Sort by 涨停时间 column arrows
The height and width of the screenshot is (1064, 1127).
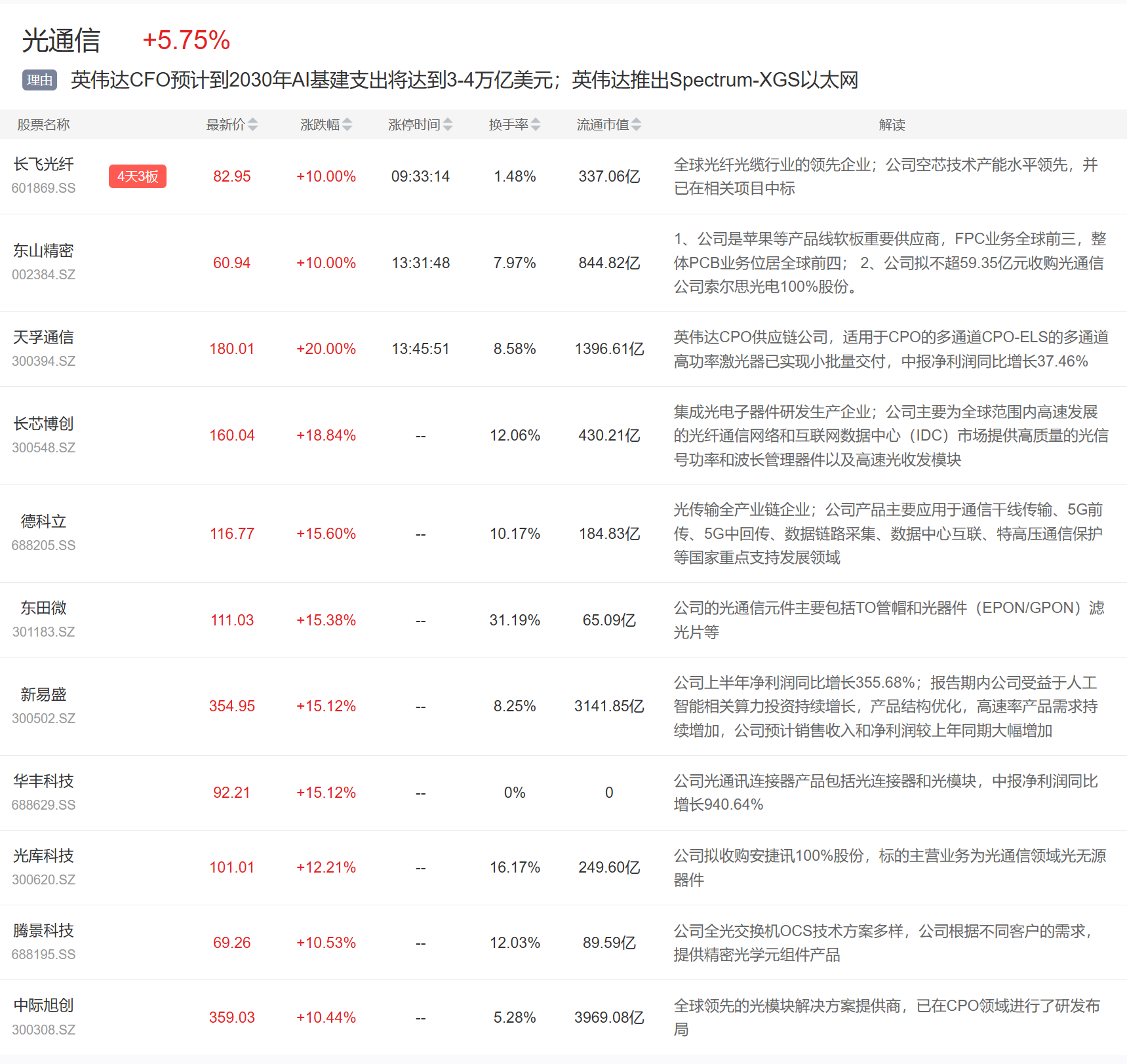tap(447, 125)
